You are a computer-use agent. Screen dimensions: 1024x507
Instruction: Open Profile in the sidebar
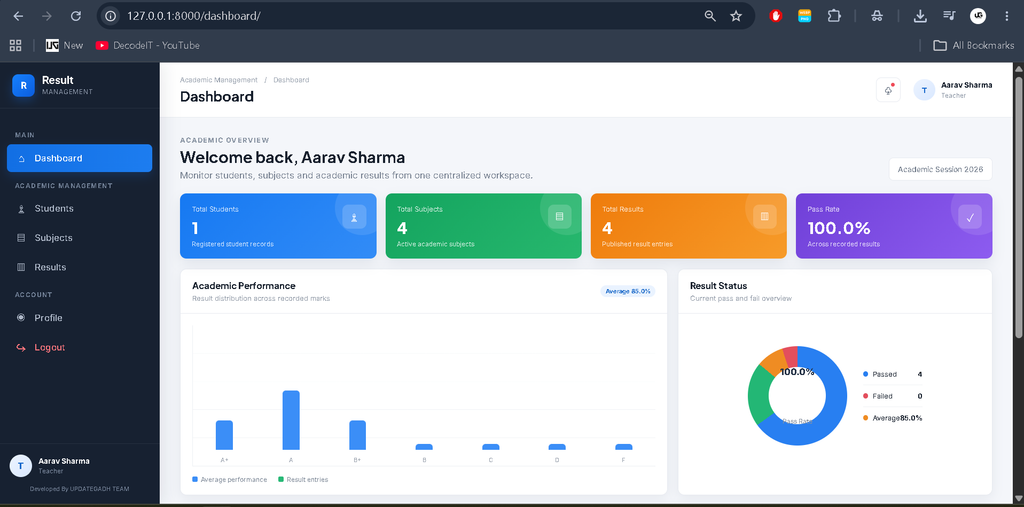point(80,318)
